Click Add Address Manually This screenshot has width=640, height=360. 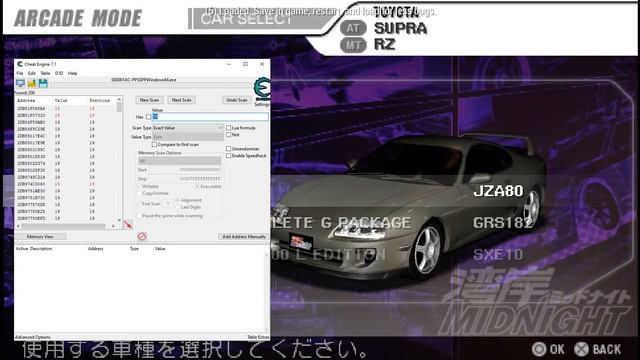tap(244, 237)
